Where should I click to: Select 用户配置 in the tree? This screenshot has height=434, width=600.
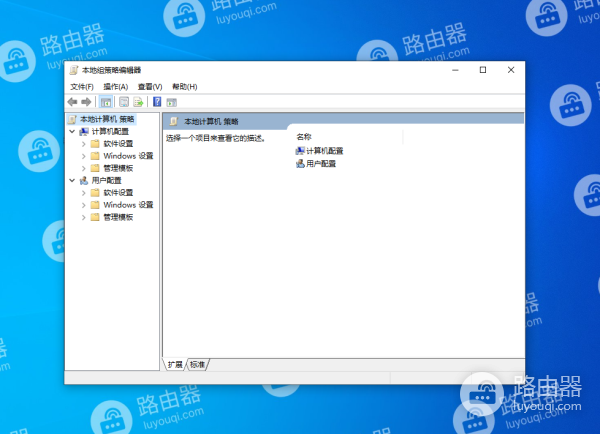pyautogui.click(x=100, y=181)
